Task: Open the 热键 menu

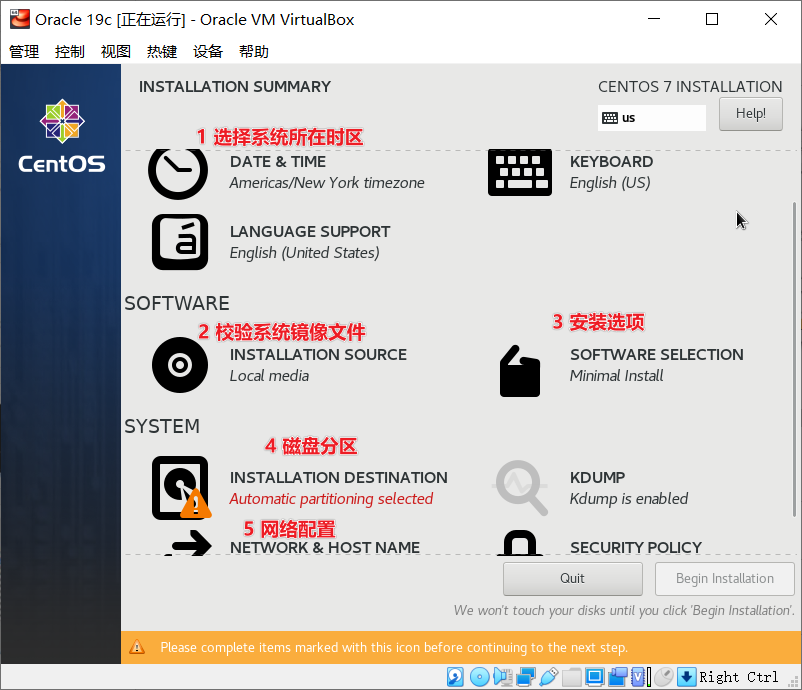Action: (x=162, y=51)
